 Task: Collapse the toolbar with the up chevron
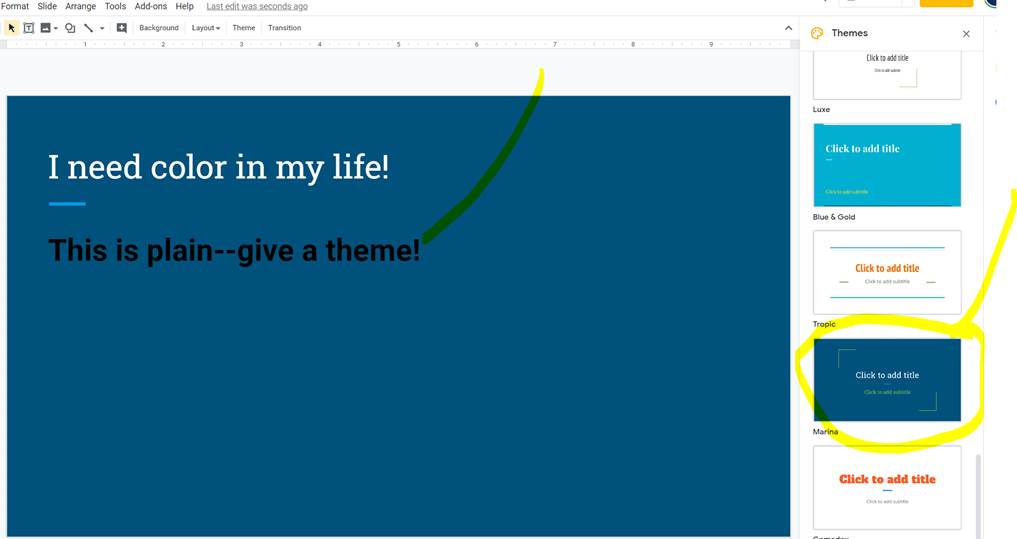click(788, 28)
